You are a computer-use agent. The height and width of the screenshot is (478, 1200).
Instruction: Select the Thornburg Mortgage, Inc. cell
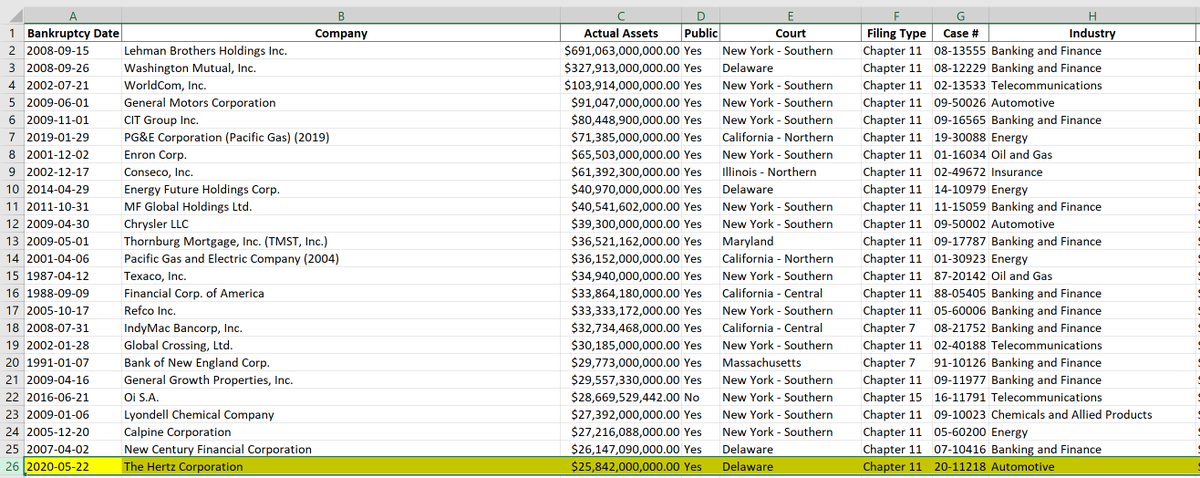tap(341, 241)
